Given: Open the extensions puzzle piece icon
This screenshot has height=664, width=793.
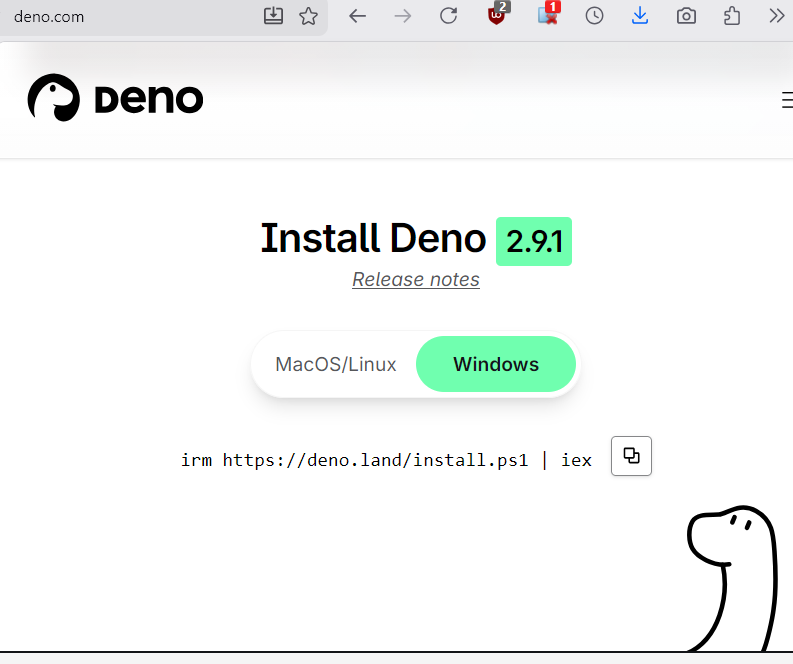Looking at the screenshot, I should [732, 16].
